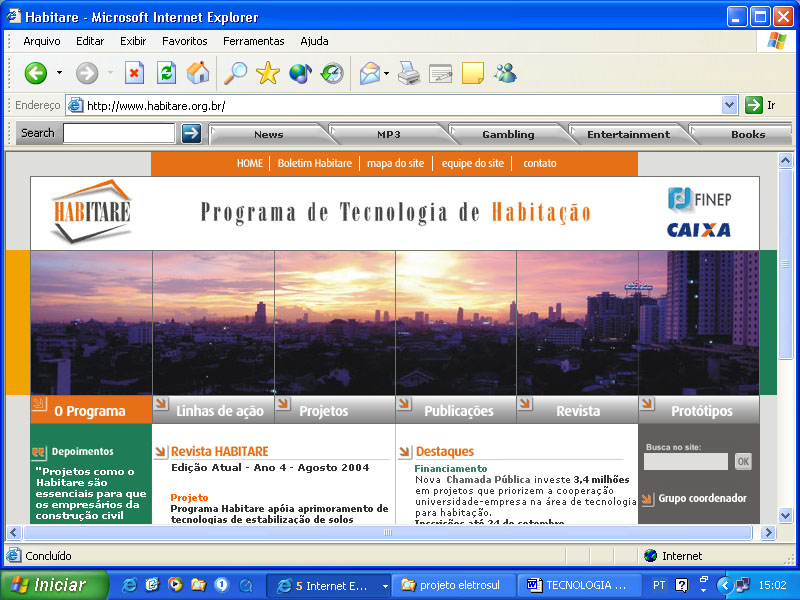The image size is (800, 600).
Task: Click inside the Busca no site field
Action: point(686,461)
